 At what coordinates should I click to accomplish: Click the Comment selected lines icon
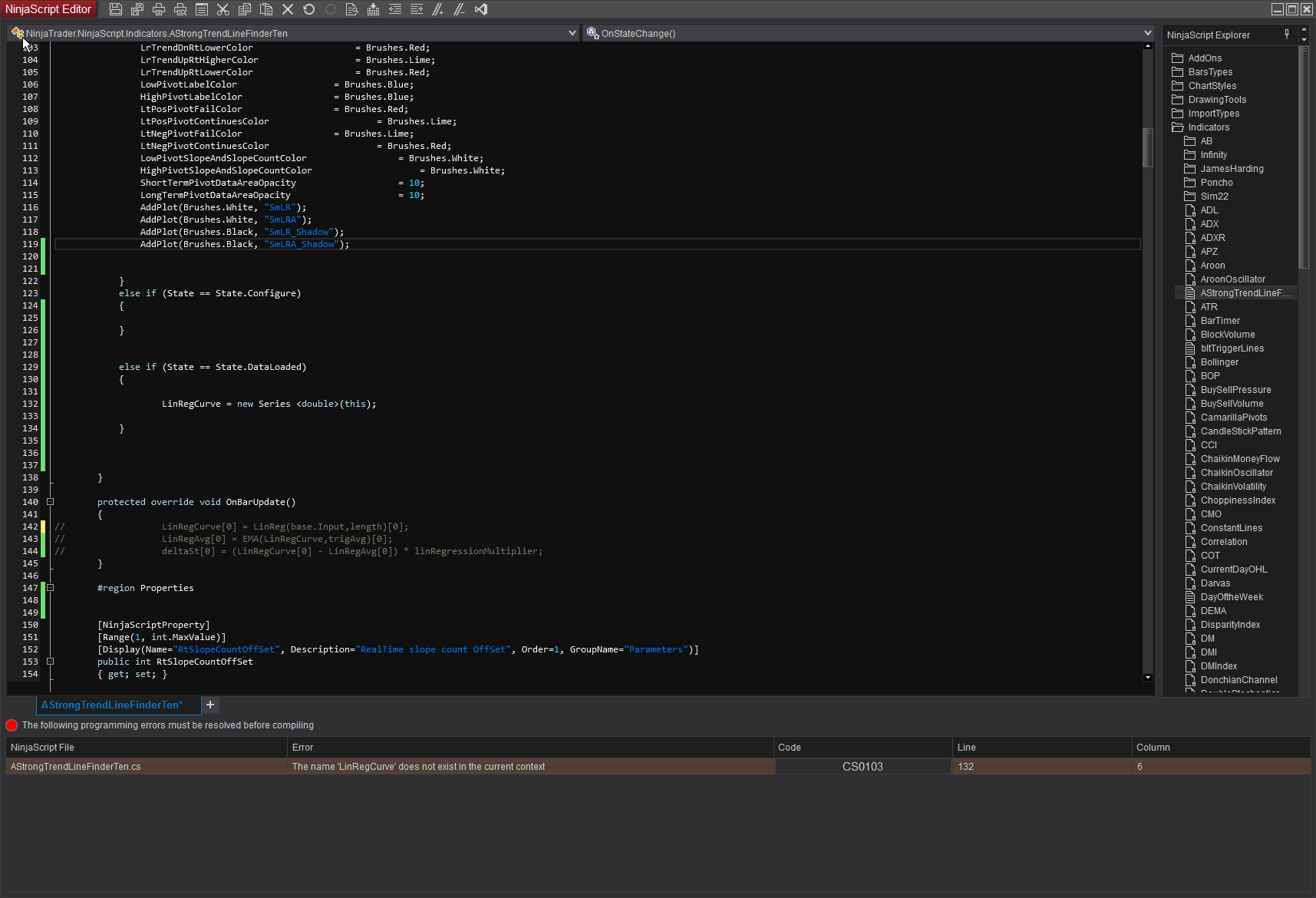[x=438, y=9]
